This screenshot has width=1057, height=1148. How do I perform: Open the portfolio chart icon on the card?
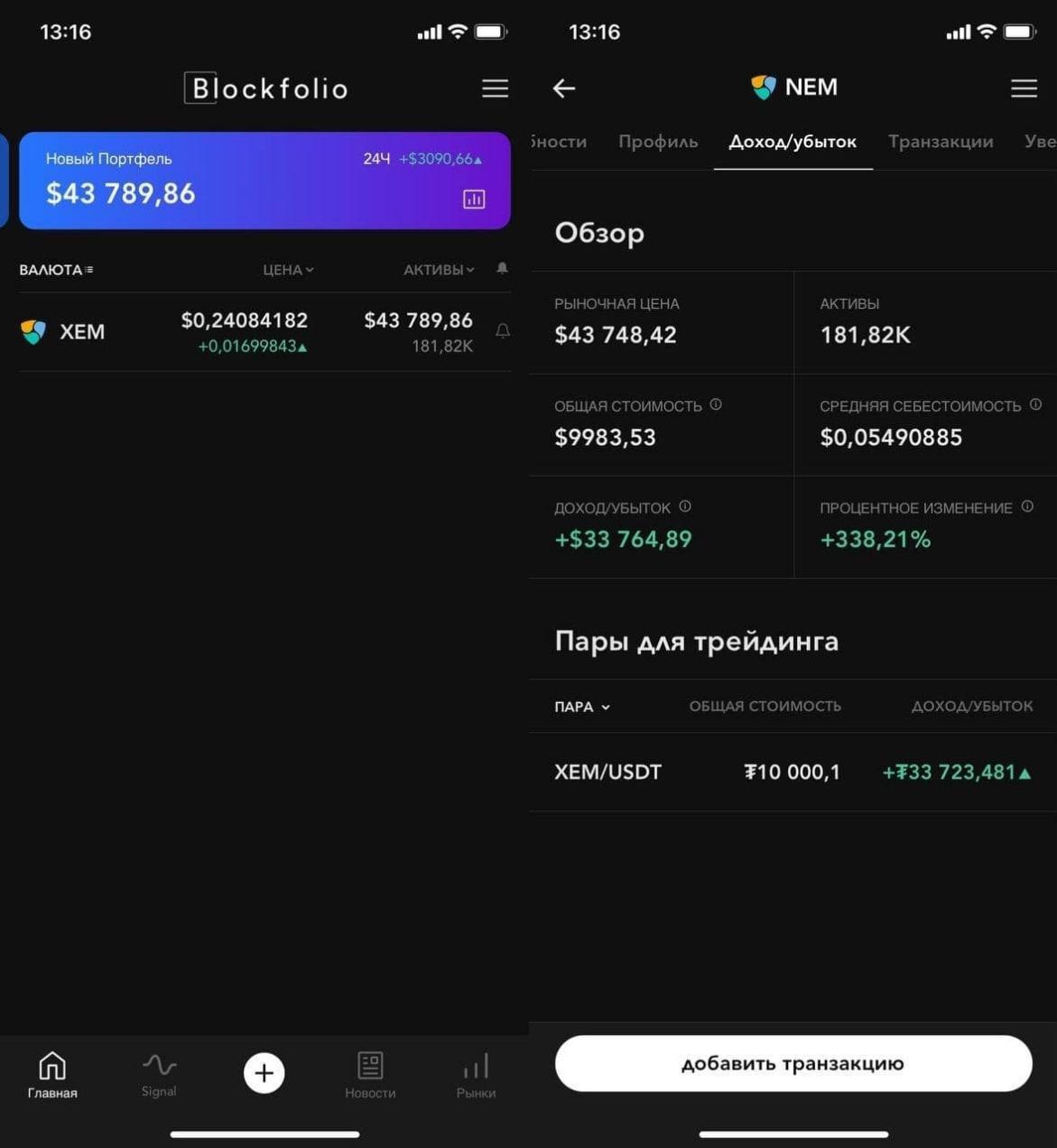click(474, 199)
